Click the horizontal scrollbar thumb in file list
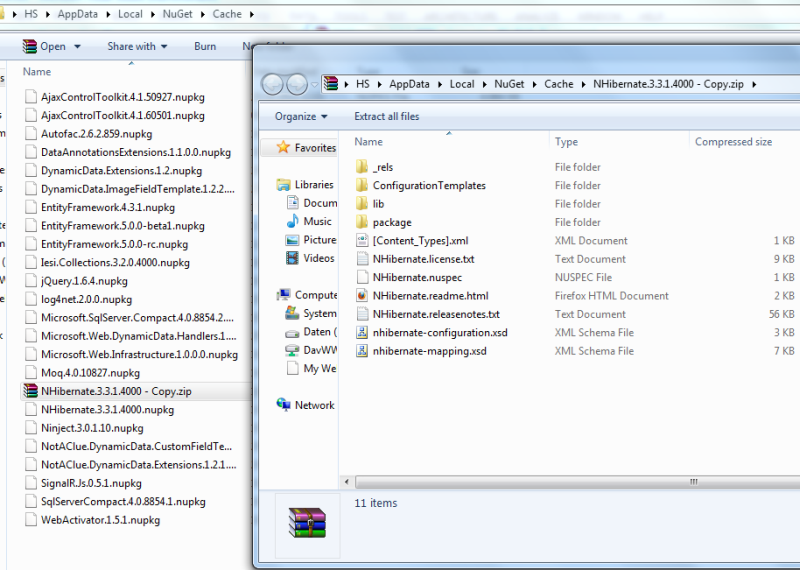The width and height of the screenshot is (800, 570). click(578, 482)
